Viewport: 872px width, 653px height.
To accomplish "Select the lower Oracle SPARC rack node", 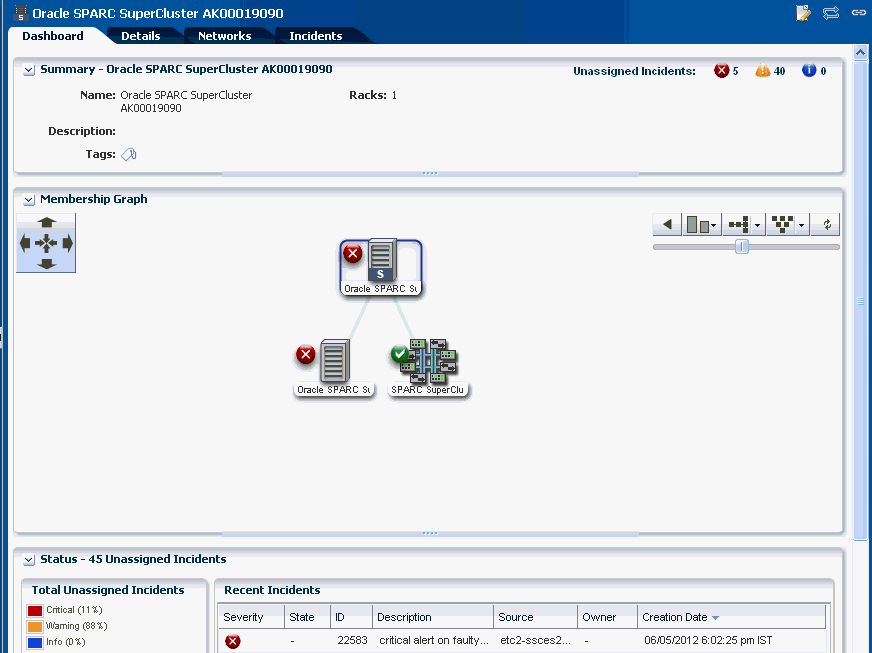I will (334, 368).
